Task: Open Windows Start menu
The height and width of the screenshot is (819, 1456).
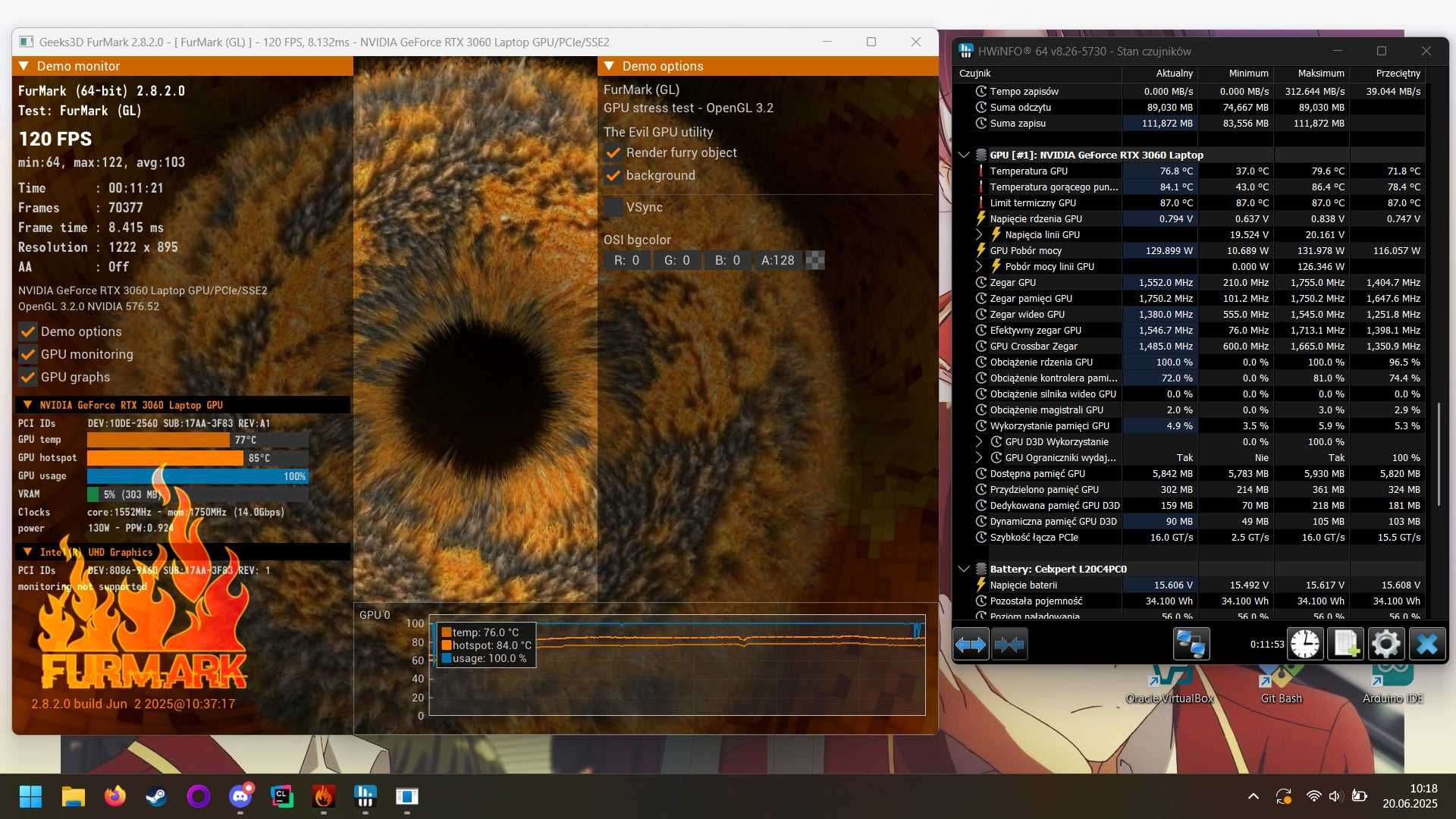Action: pyautogui.click(x=30, y=796)
